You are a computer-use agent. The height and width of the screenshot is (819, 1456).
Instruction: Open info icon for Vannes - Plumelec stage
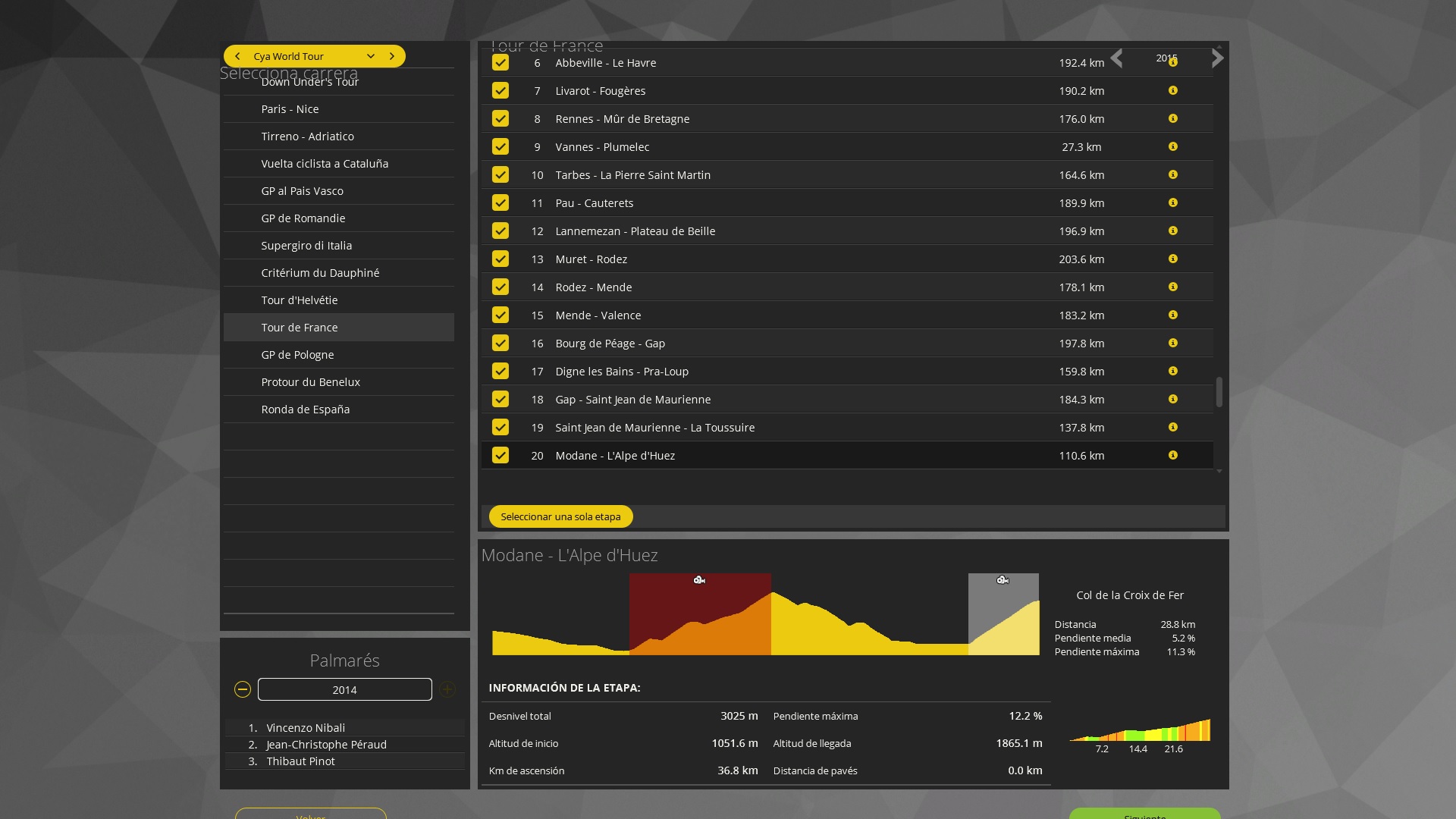pyautogui.click(x=1172, y=146)
